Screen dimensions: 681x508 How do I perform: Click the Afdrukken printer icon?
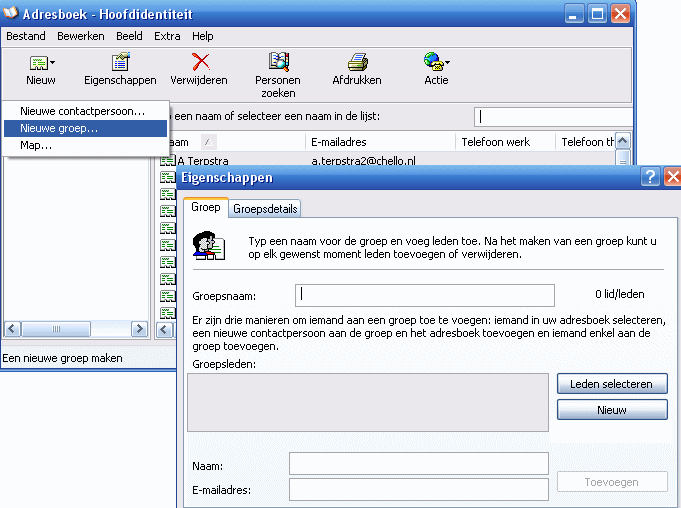tap(357, 63)
